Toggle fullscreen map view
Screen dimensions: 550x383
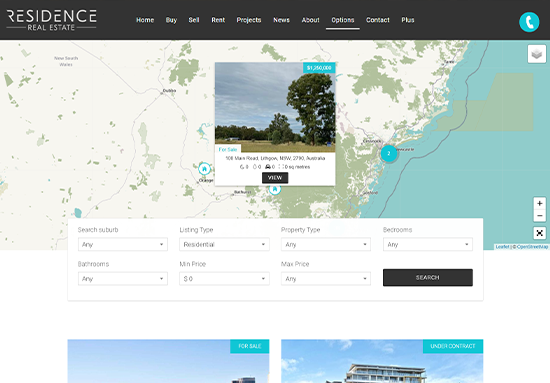point(539,233)
